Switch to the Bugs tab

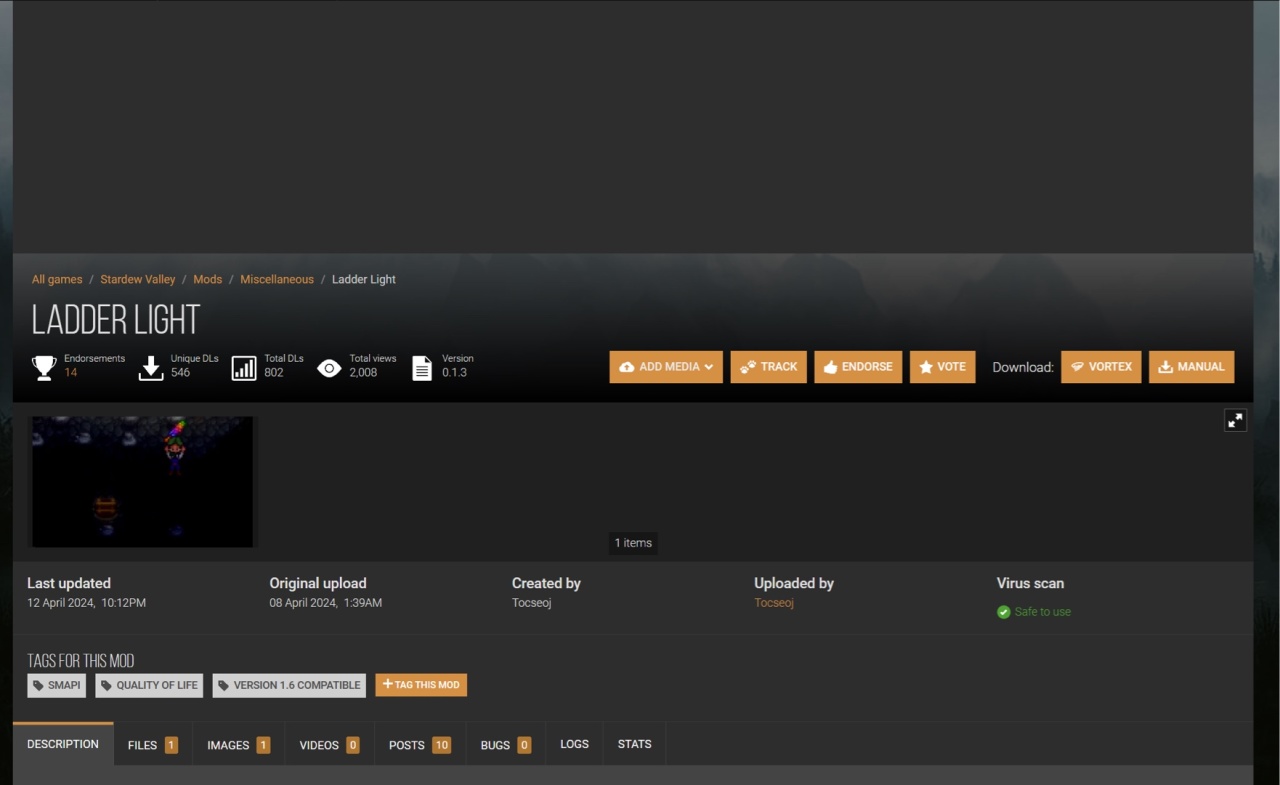(x=506, y=745)
